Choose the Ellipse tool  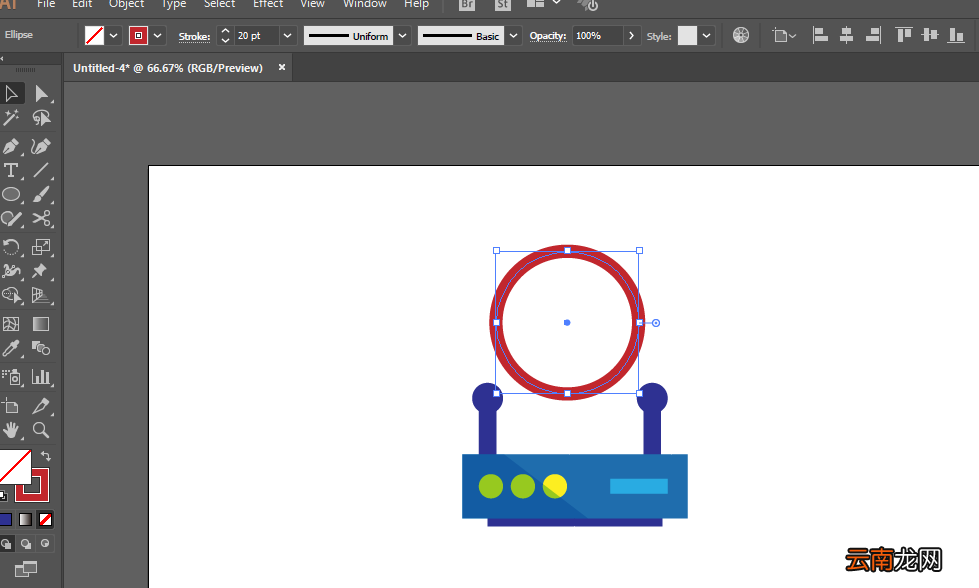11,195
